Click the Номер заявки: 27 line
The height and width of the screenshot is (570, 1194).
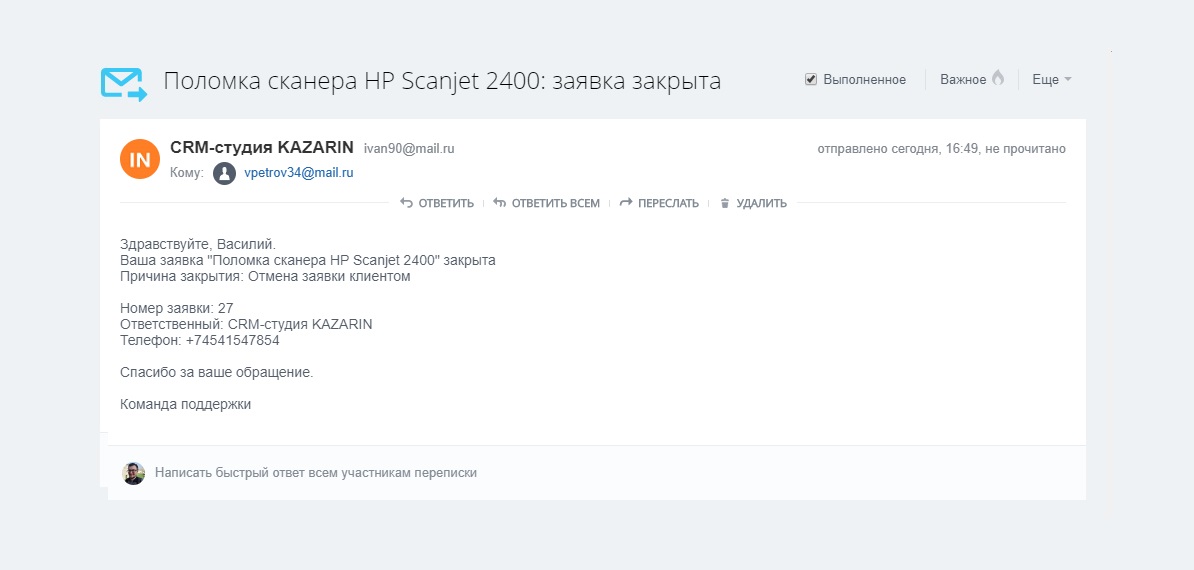tap(177, 308)
